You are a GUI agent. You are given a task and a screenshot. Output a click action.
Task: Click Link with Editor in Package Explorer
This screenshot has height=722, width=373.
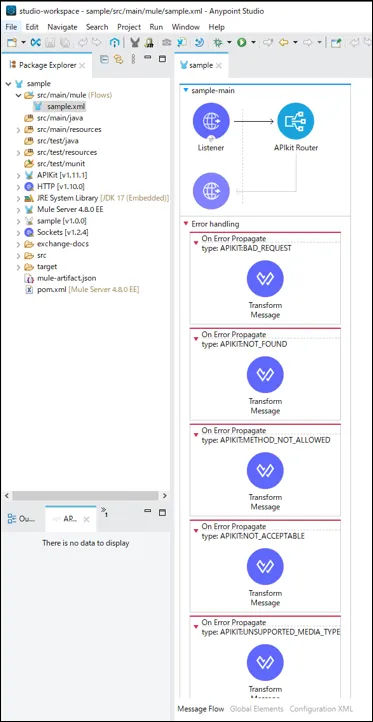(119, 59)
